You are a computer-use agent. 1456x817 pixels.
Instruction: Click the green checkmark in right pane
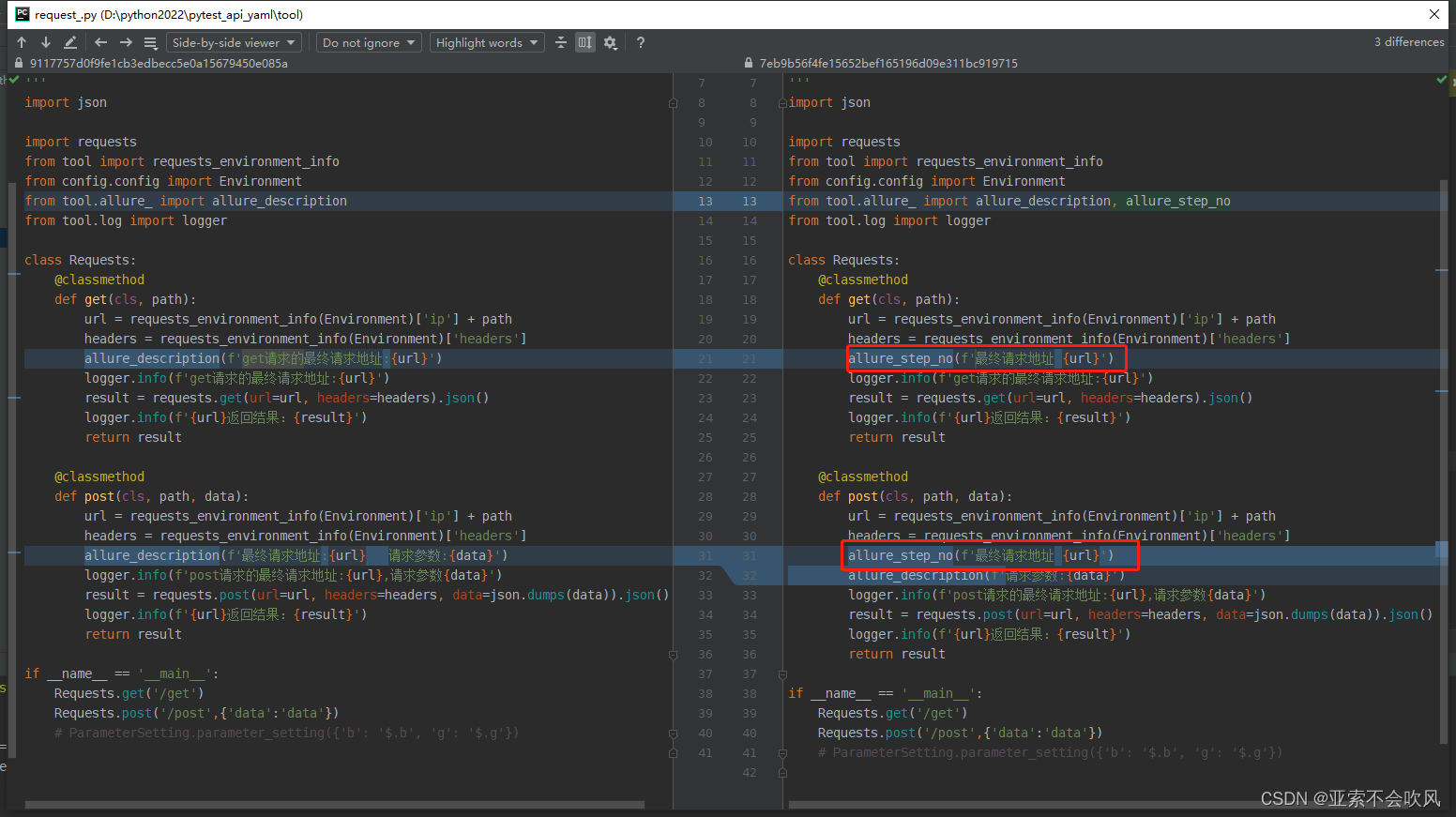click(x=1442, y=81)
